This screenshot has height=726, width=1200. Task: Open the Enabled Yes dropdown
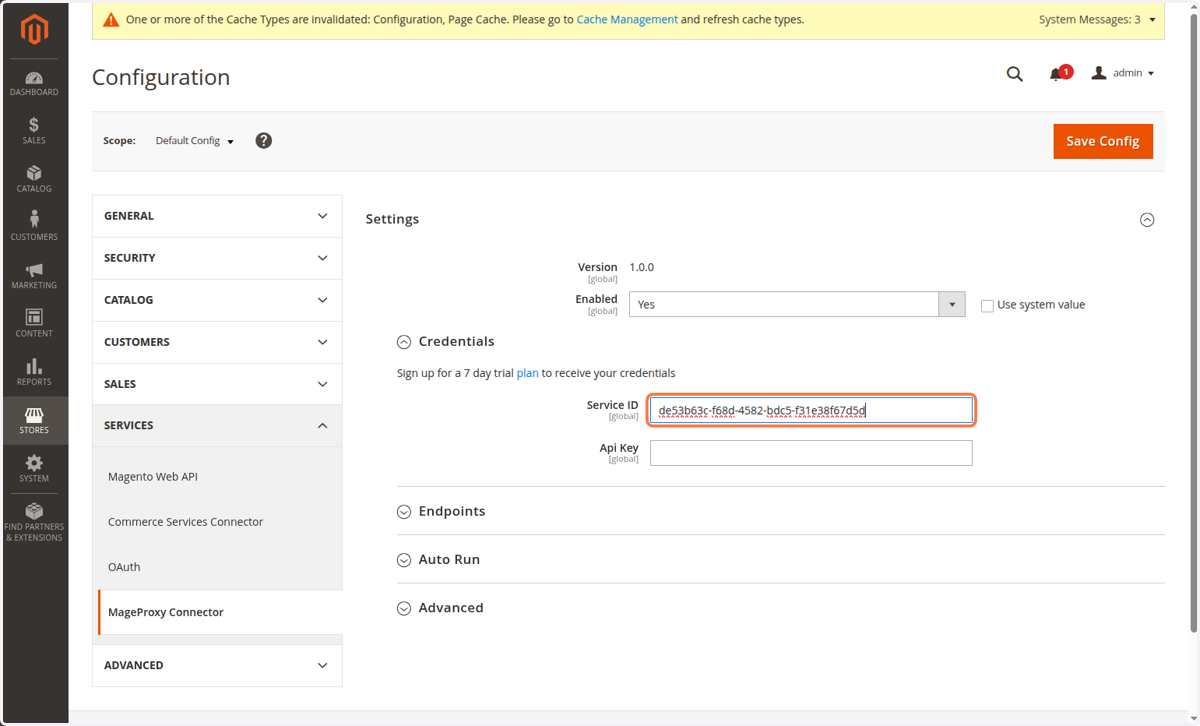click(x=797, y=304)
